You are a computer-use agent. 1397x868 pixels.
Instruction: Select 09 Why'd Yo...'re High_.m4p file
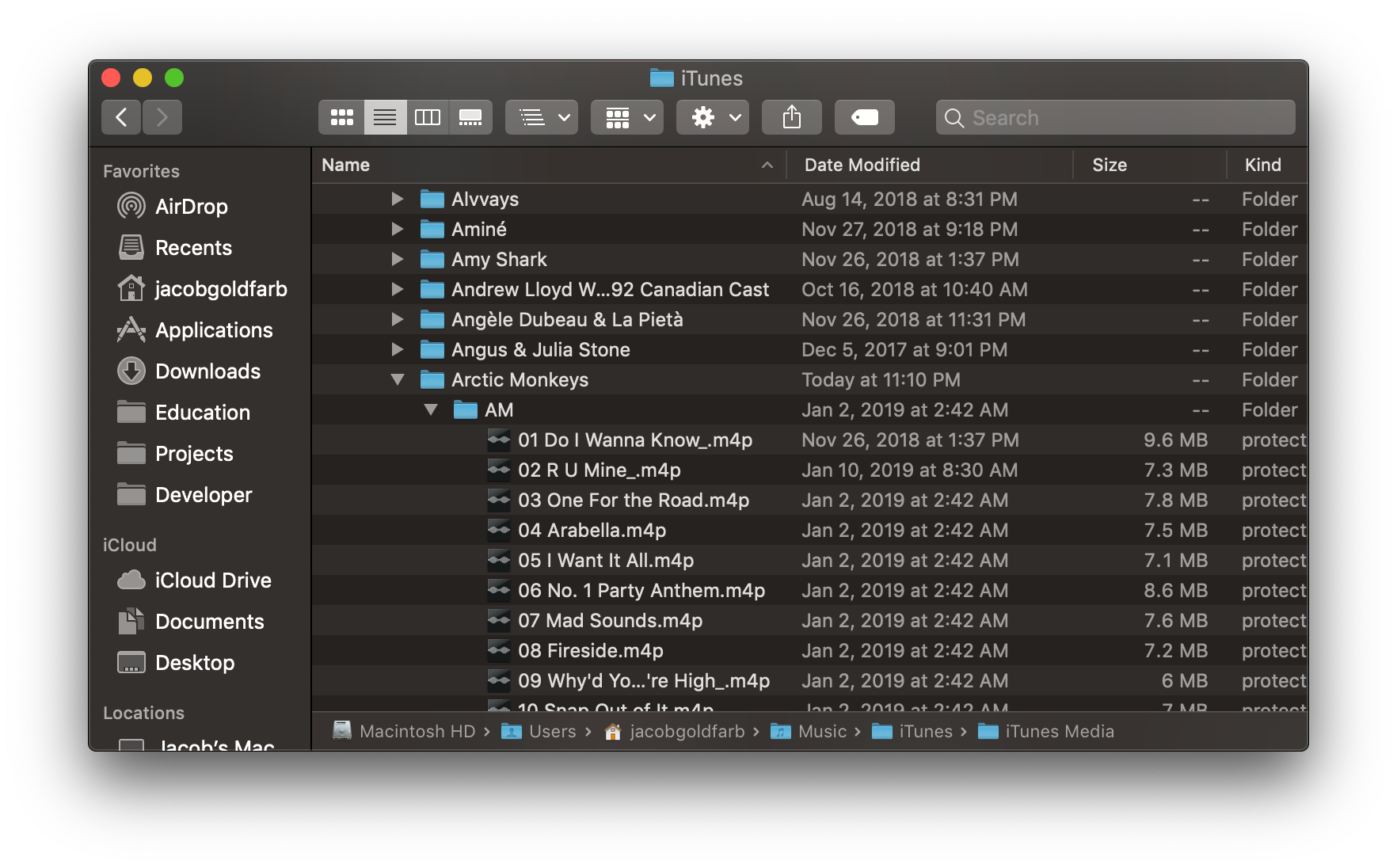809,680
